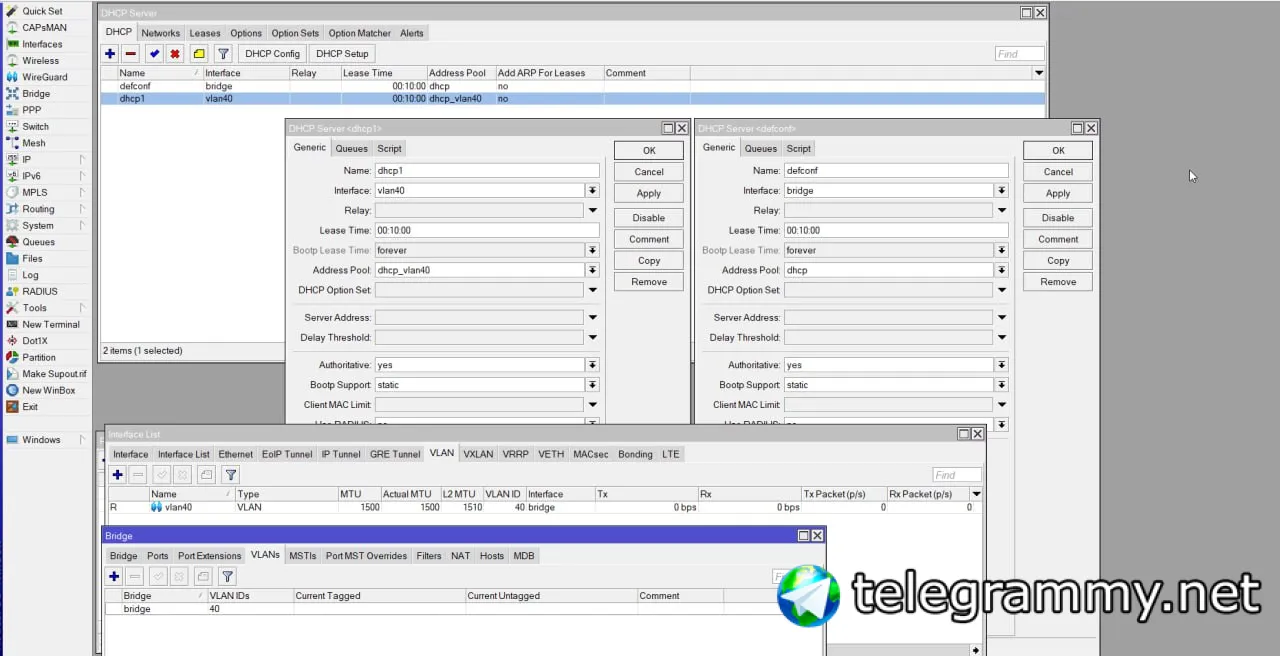The width and height of the screenshot is (1280, 656).
Task: Click Exit in sidebar
Action: [x=30, y=407]
